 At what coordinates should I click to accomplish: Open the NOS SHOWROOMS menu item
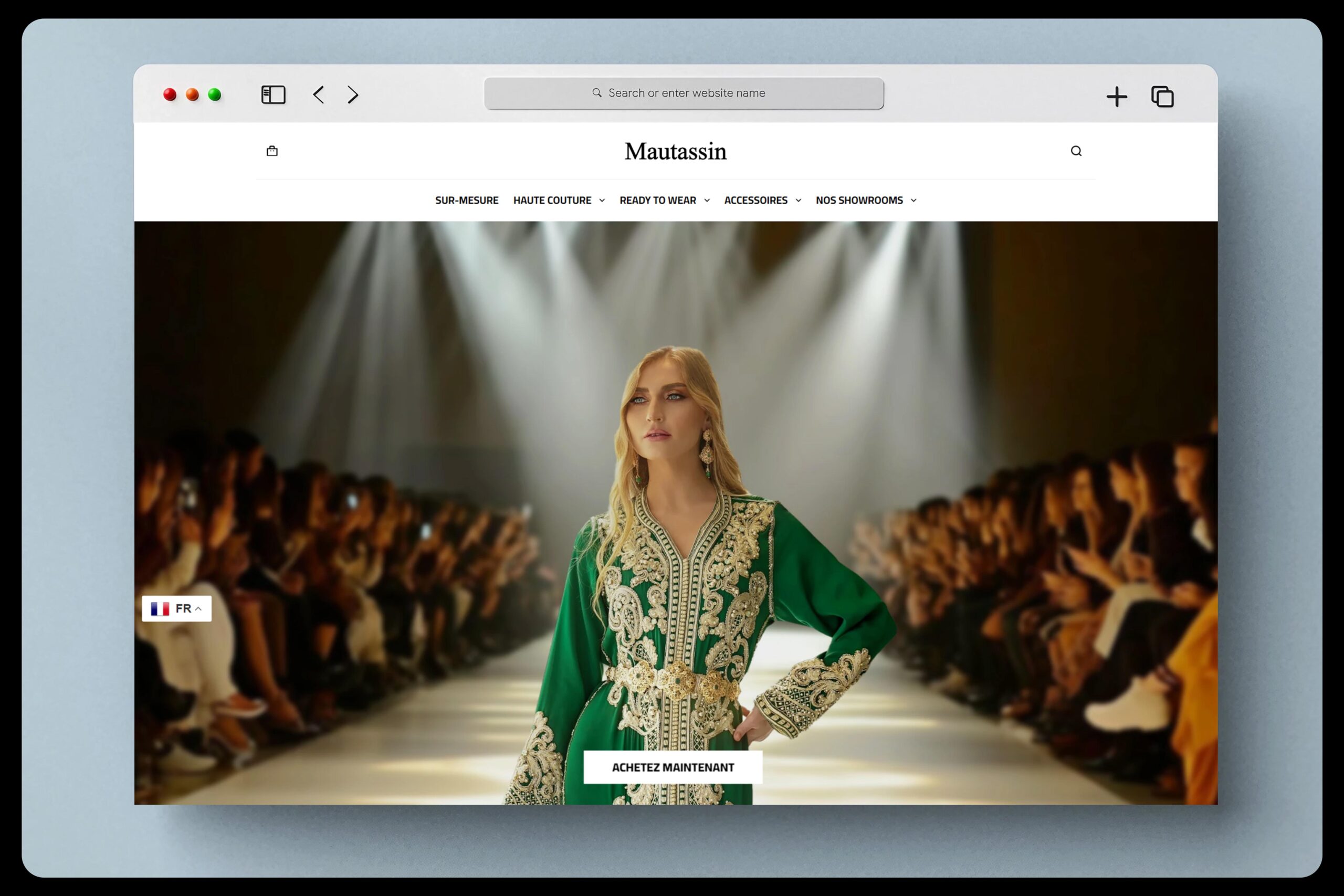coord(859,201)
